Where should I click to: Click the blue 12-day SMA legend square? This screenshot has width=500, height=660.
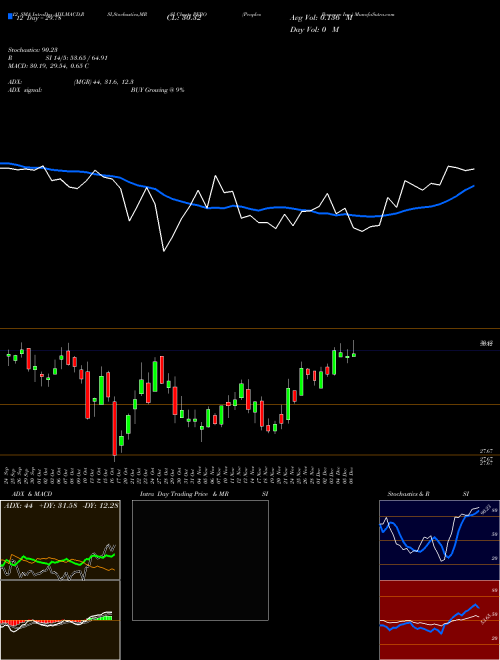tap(10, 16)
